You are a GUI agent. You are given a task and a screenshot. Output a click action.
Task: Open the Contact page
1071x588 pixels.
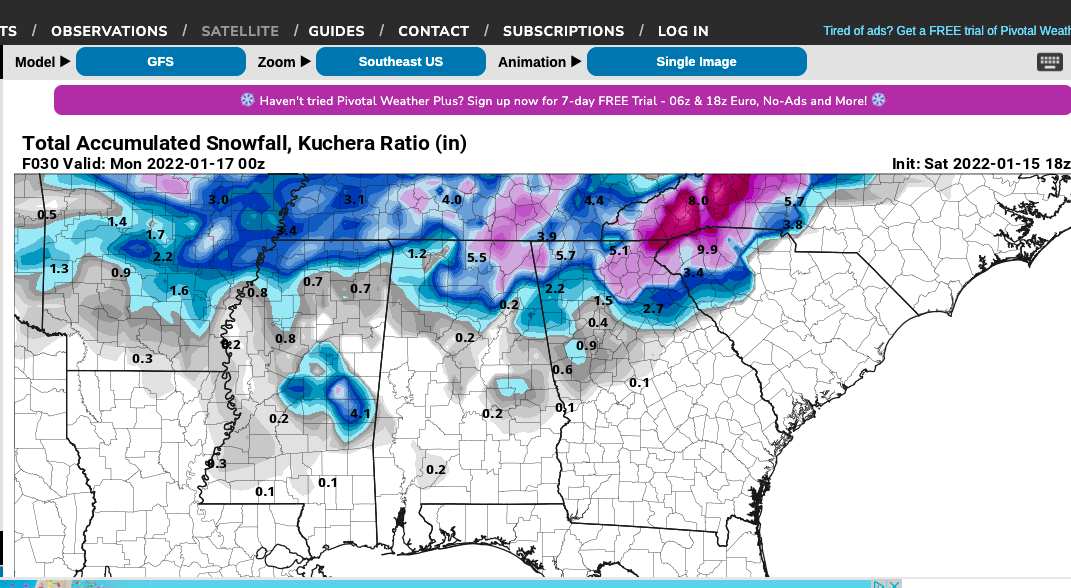[434, 31]
